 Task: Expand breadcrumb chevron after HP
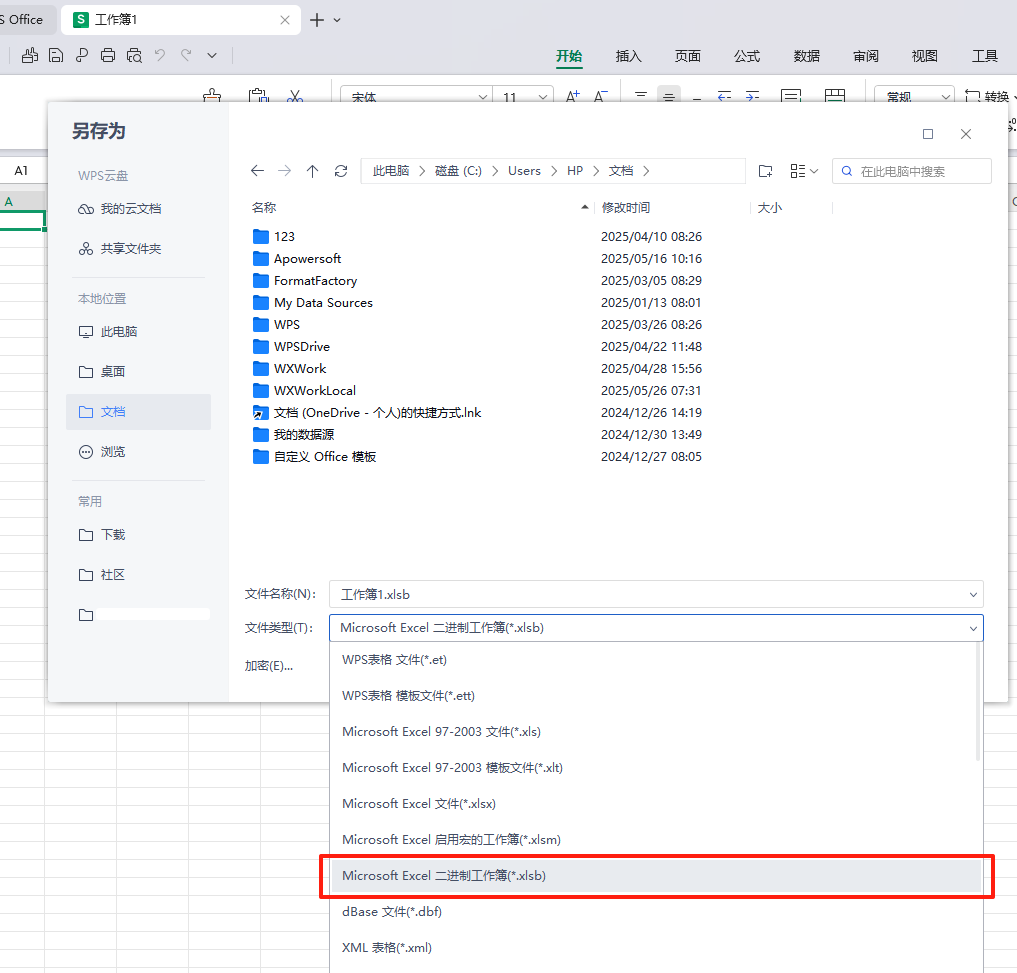(x=595, y=171)
